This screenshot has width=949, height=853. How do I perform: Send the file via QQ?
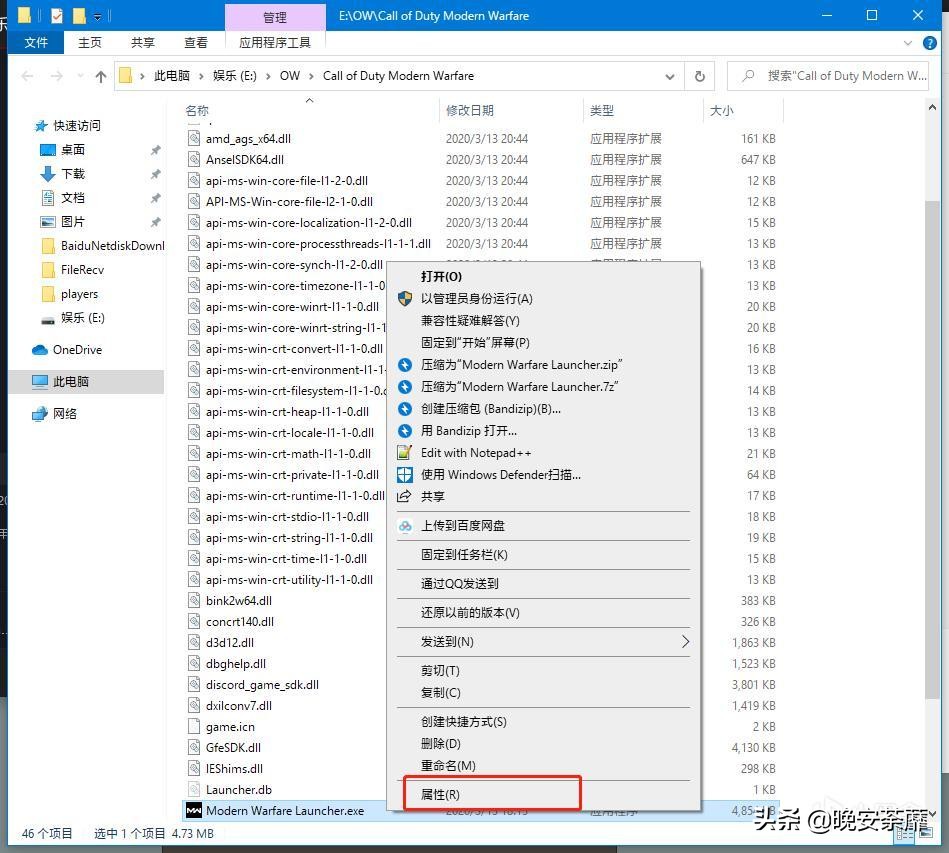pyautogui.click(x=461, y=583)
